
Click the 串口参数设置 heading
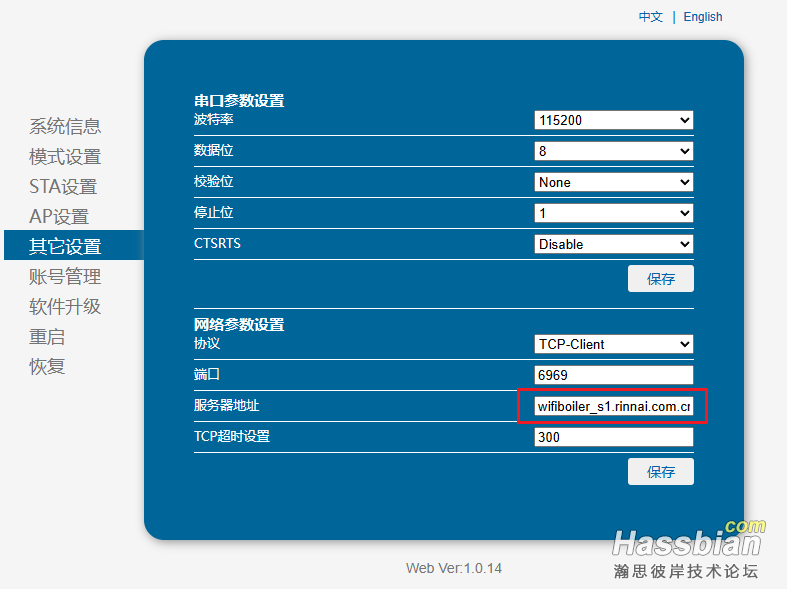(x=239, y=100)
